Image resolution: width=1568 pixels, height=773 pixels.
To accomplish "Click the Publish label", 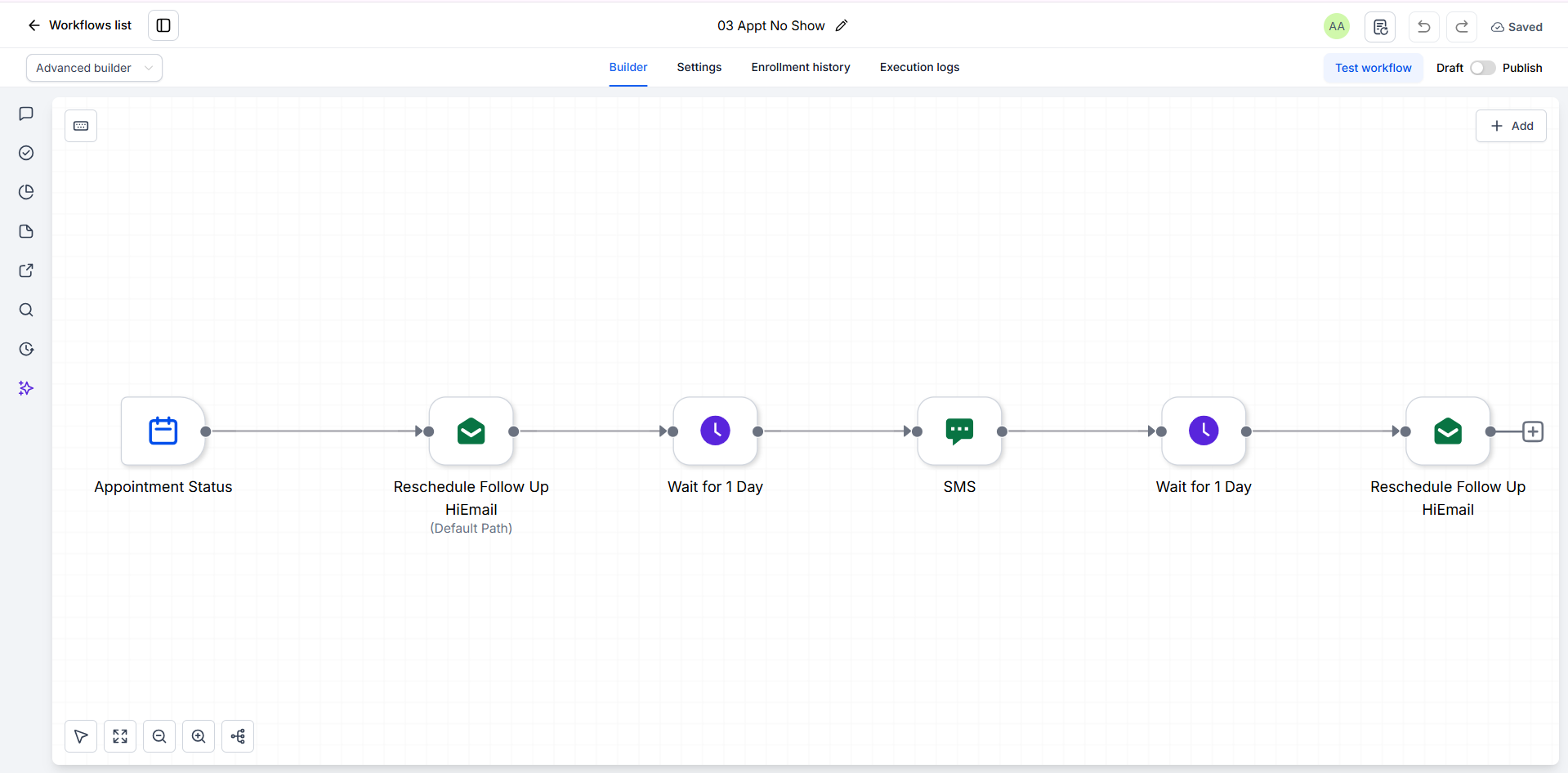I will [x=1522, y=68].
